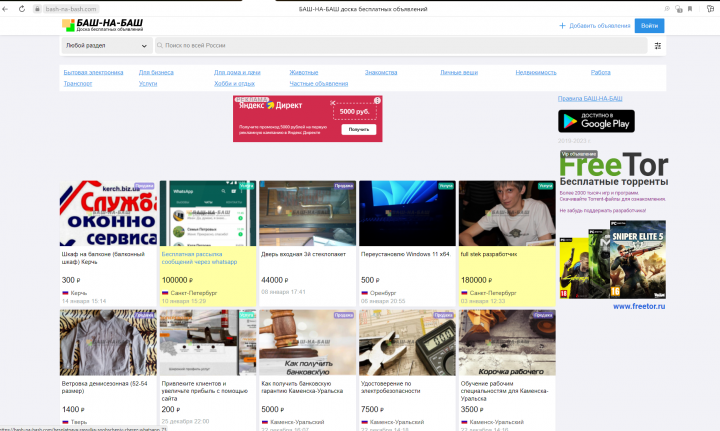720x431 pixels.
Task: Click the padlock site security icon
Action: click(37, 9)
